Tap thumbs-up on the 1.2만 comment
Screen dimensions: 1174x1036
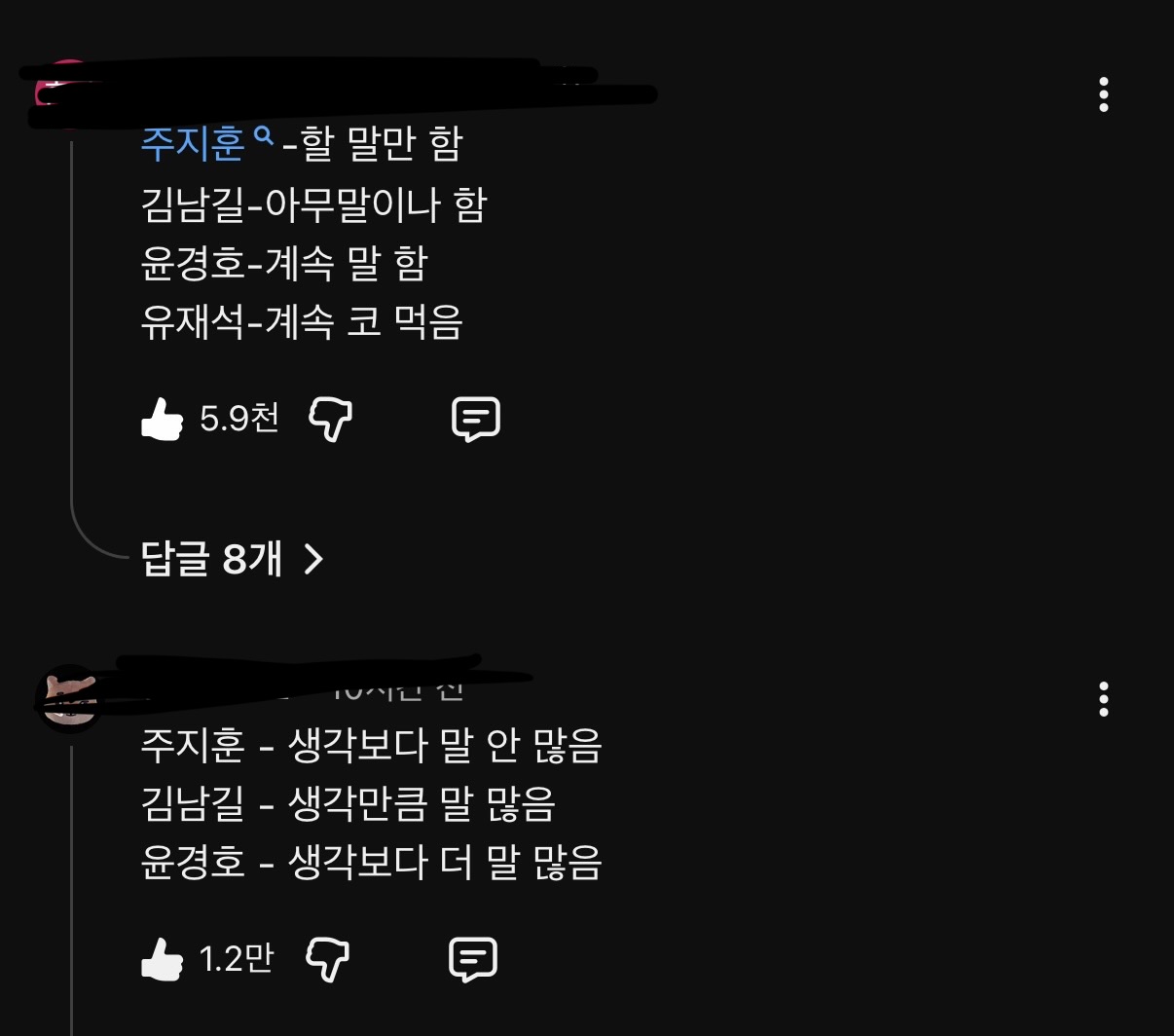pos(162,960)
